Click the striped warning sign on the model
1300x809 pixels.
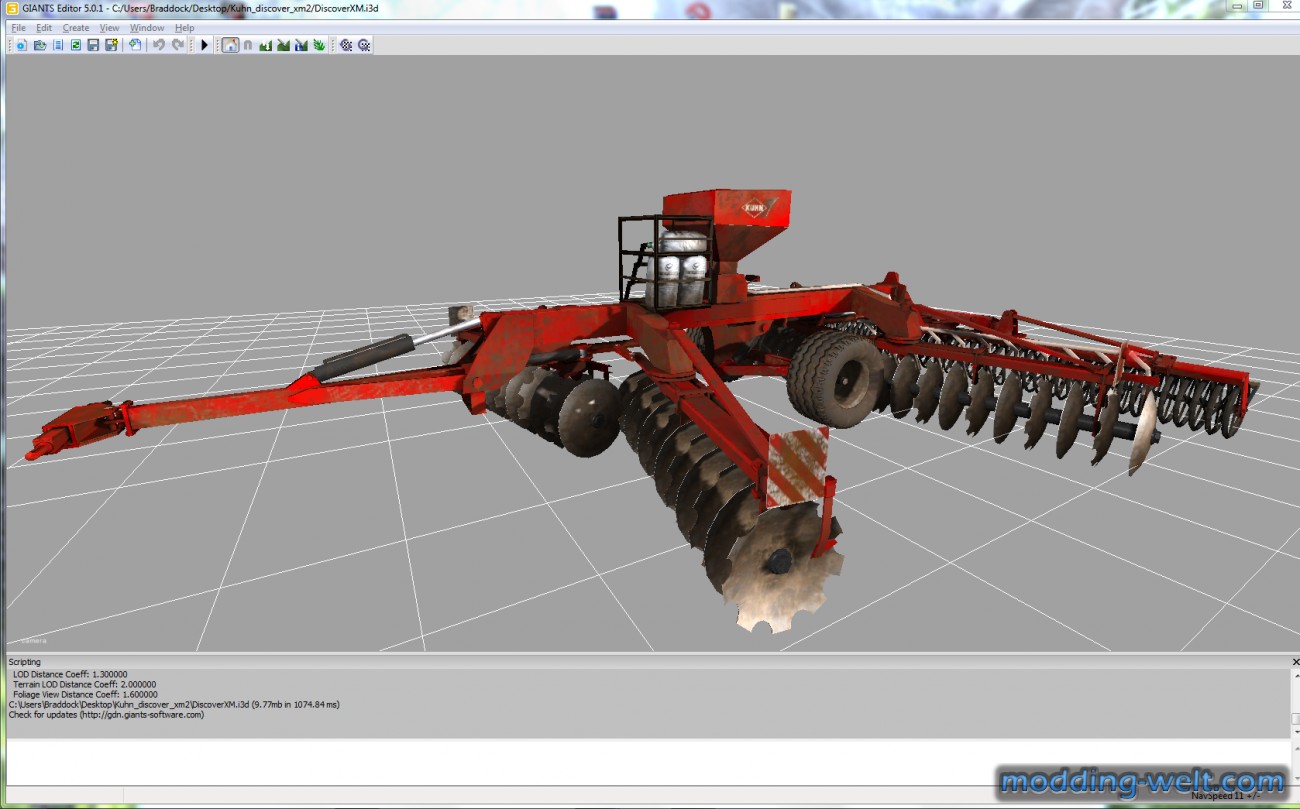click(797, 469)
